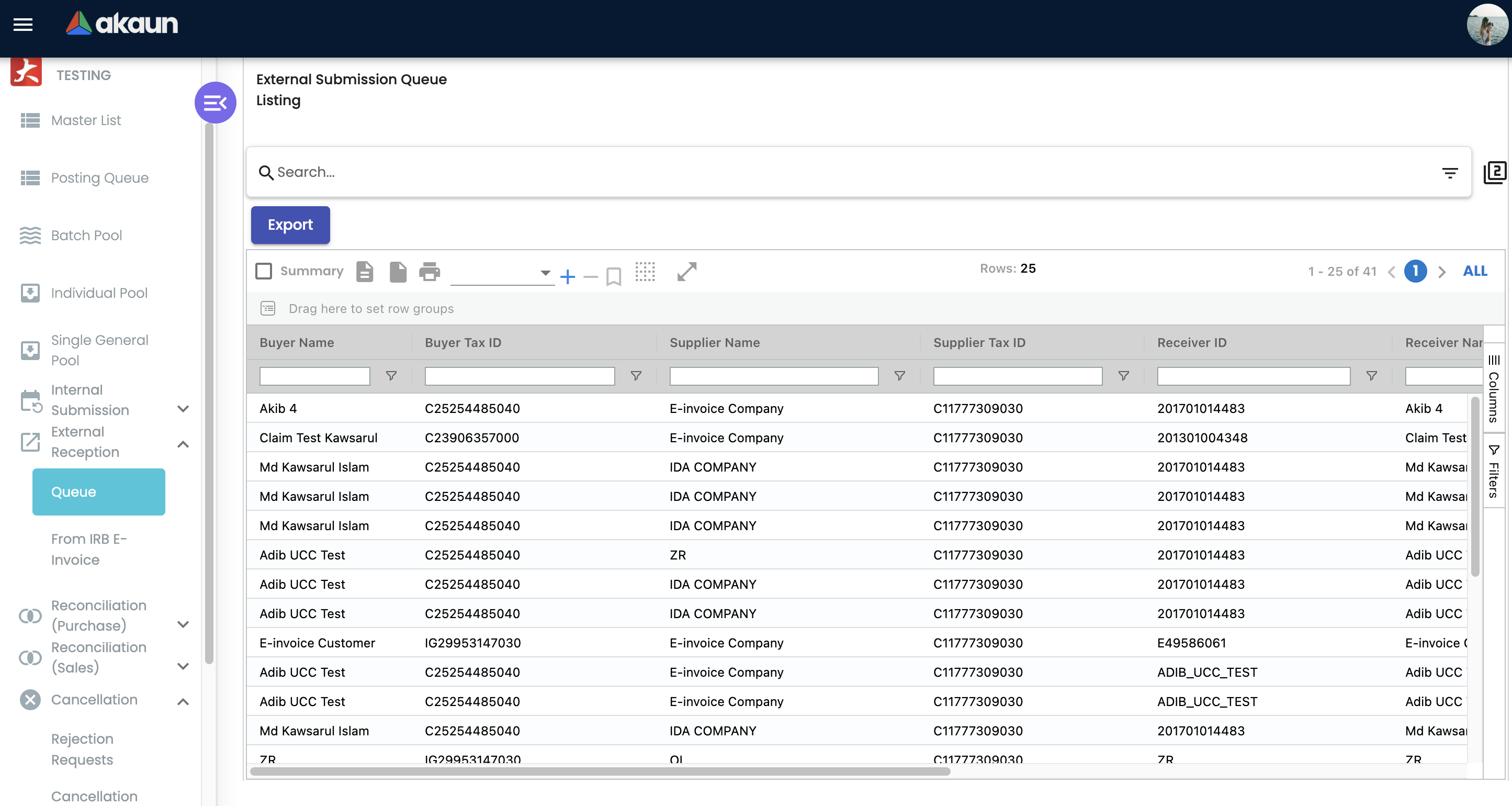Collapse the Cancellation submenu

click(183, 701)
